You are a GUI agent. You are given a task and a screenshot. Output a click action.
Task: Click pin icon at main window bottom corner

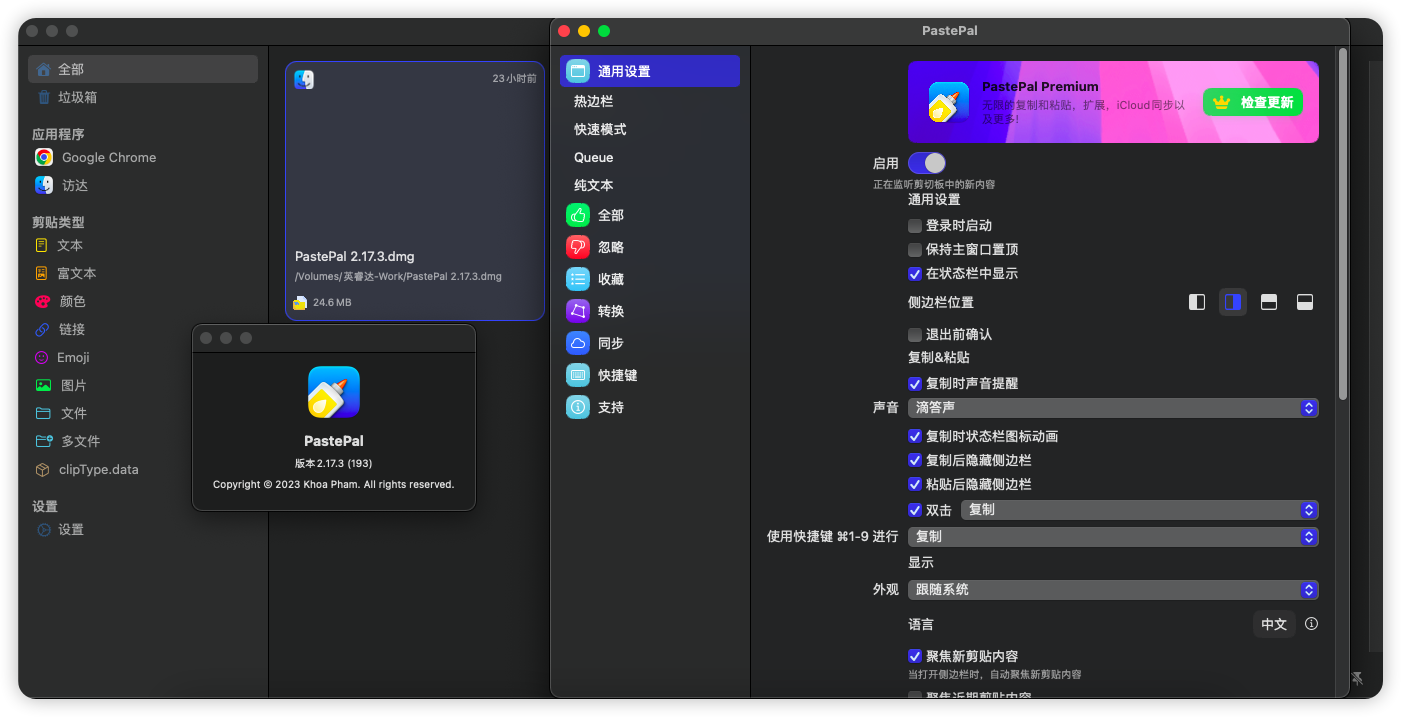pyautogui.click(x=1357, y=678)
